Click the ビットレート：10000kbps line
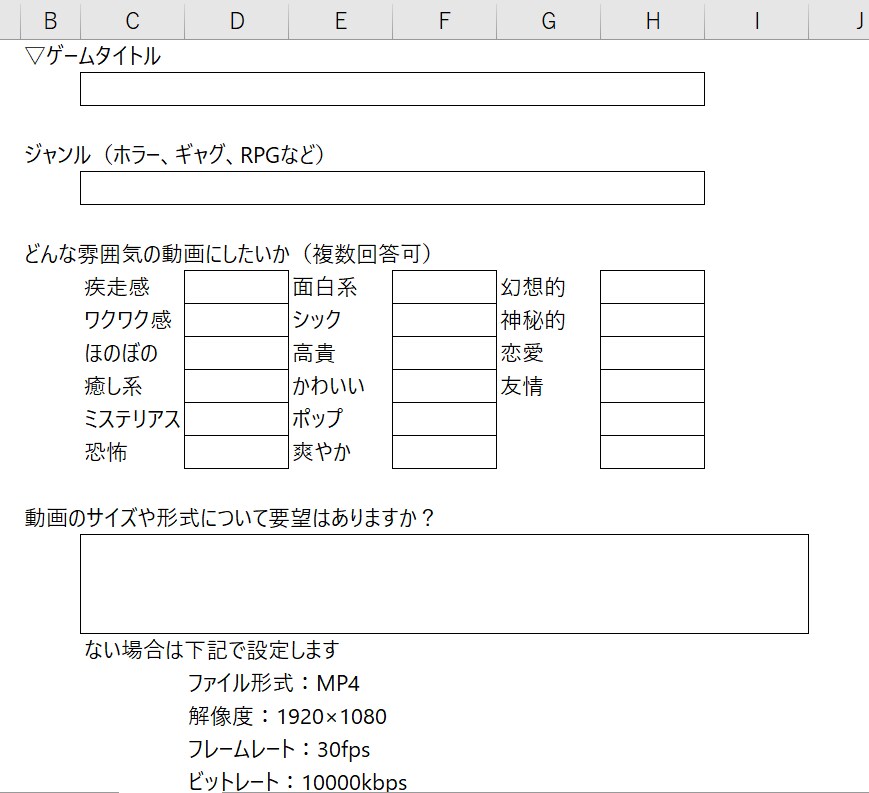This screenshot has width=869, height=793. coord(298,782)
